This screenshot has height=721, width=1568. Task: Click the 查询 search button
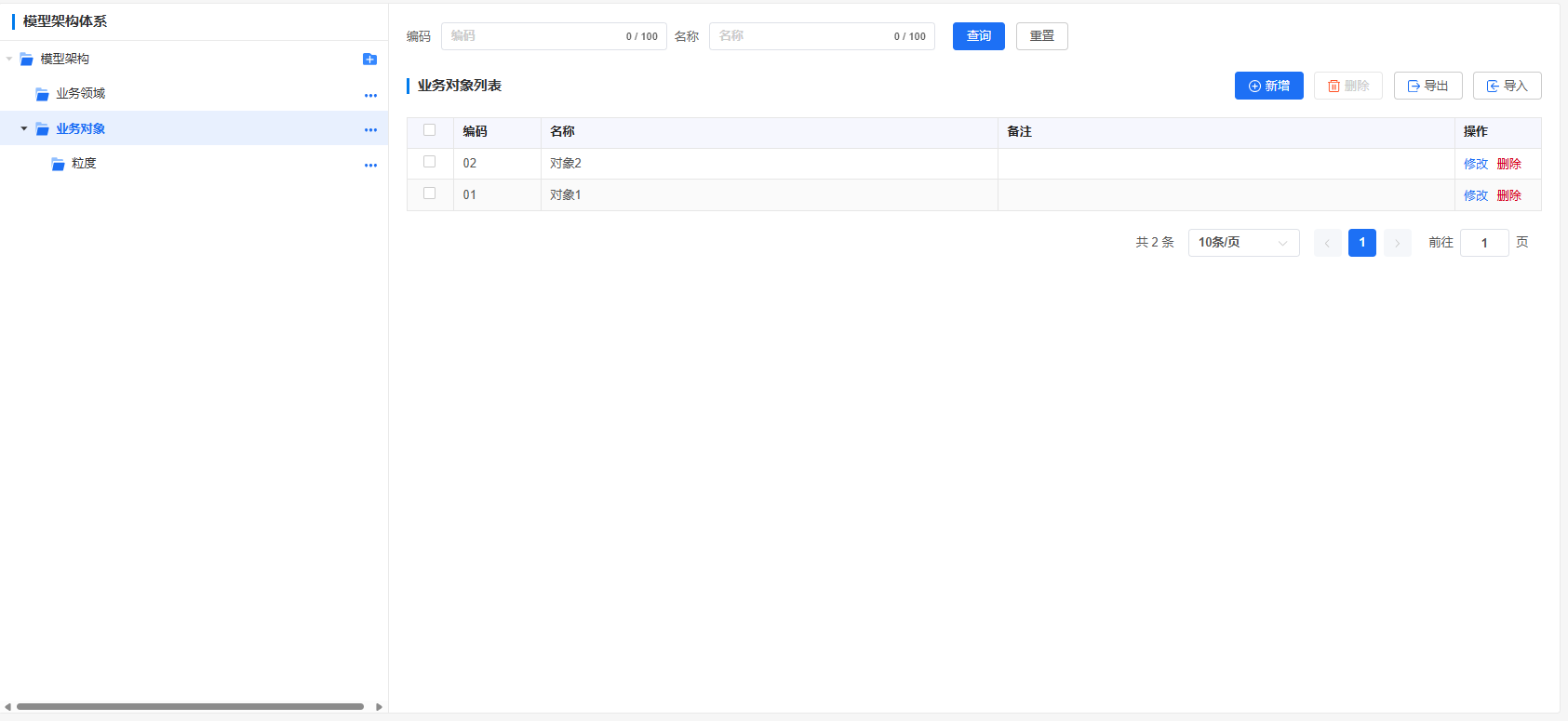click(x=978, y=36)
